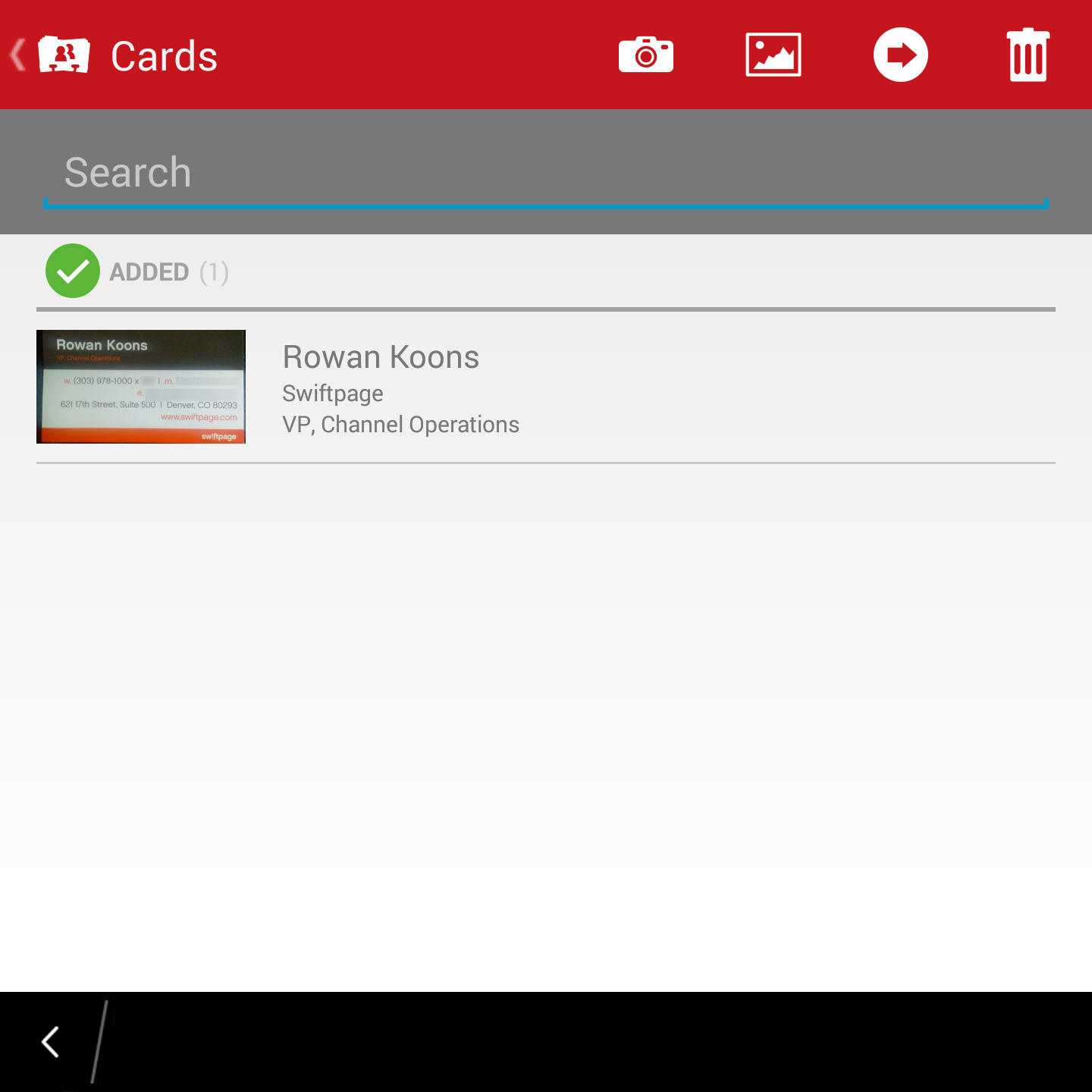Open the image gallery import icon
1092x1092 pixels.
click(773, 55)
